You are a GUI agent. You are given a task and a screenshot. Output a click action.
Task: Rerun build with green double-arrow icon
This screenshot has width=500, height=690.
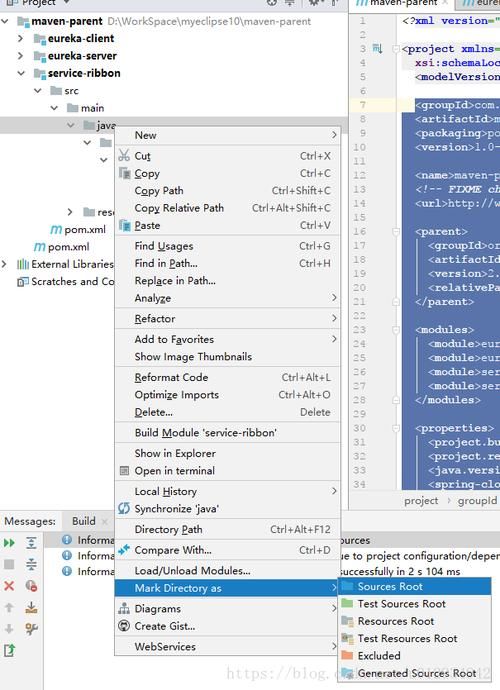(9, 543)
